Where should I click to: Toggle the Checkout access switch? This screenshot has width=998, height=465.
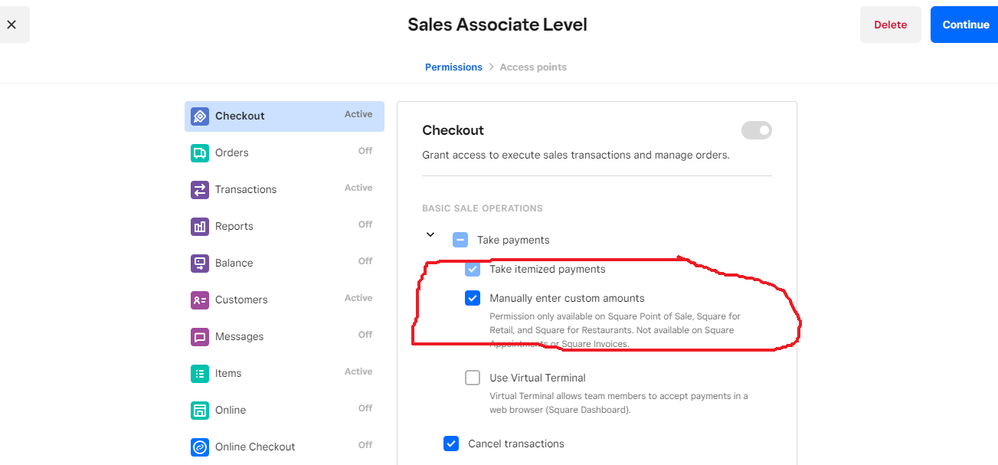756,130
